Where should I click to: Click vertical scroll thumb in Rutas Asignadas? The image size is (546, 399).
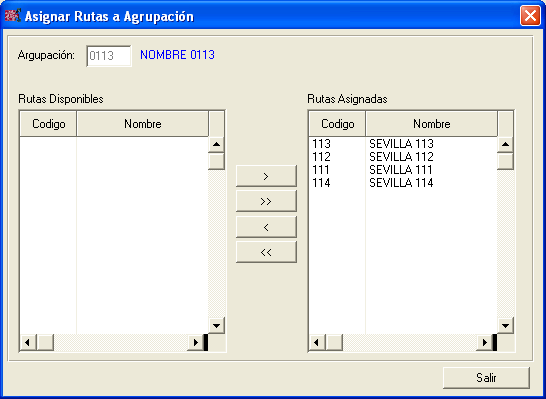coord(505,161)
